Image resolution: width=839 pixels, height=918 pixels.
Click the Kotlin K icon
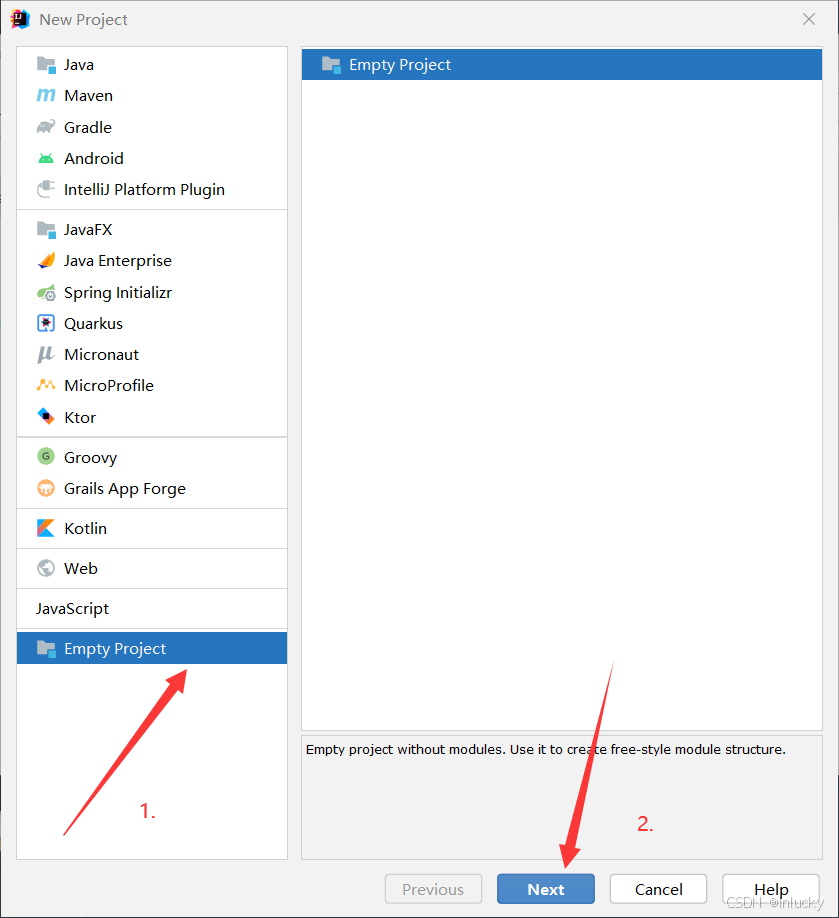(46, 528)
